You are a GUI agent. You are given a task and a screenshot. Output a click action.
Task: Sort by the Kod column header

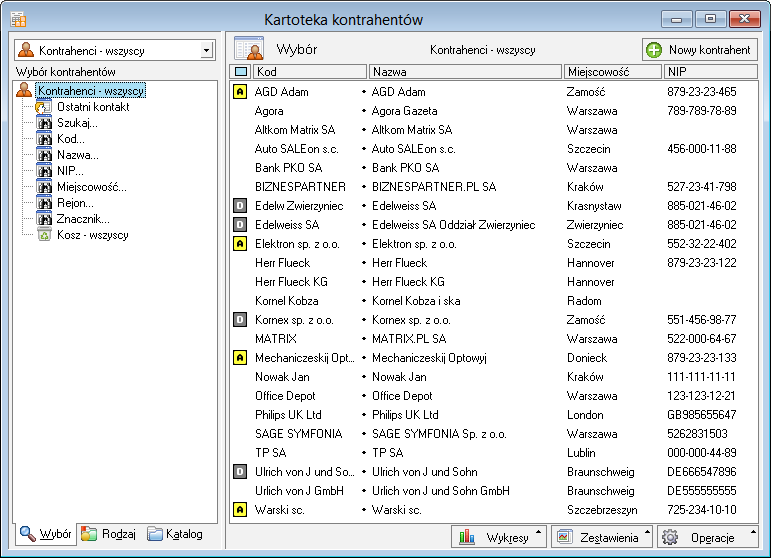coord(310,72)
